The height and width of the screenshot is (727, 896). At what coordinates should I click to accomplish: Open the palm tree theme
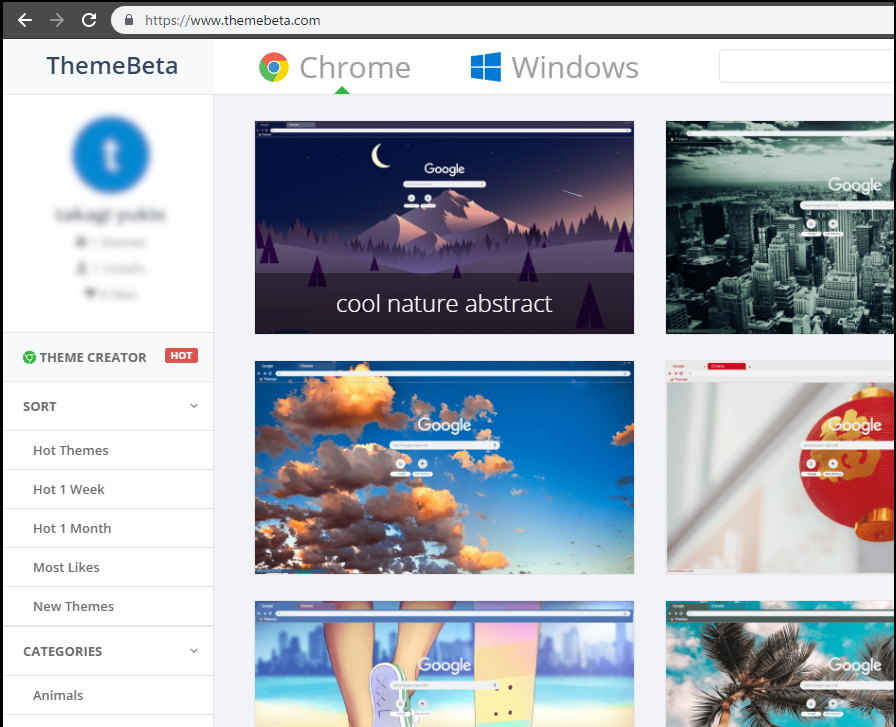click(x=781, y=664)
